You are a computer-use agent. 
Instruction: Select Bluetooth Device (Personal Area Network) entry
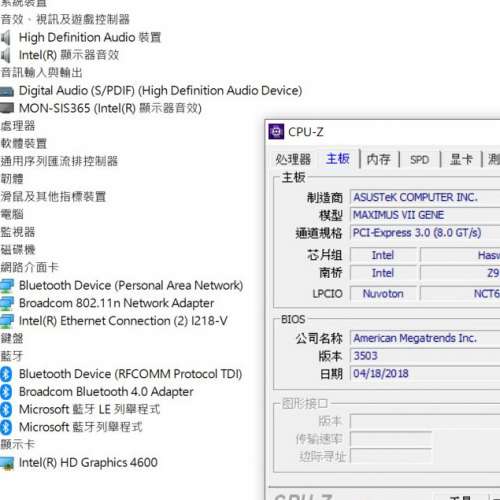click(x=131, y=286)
